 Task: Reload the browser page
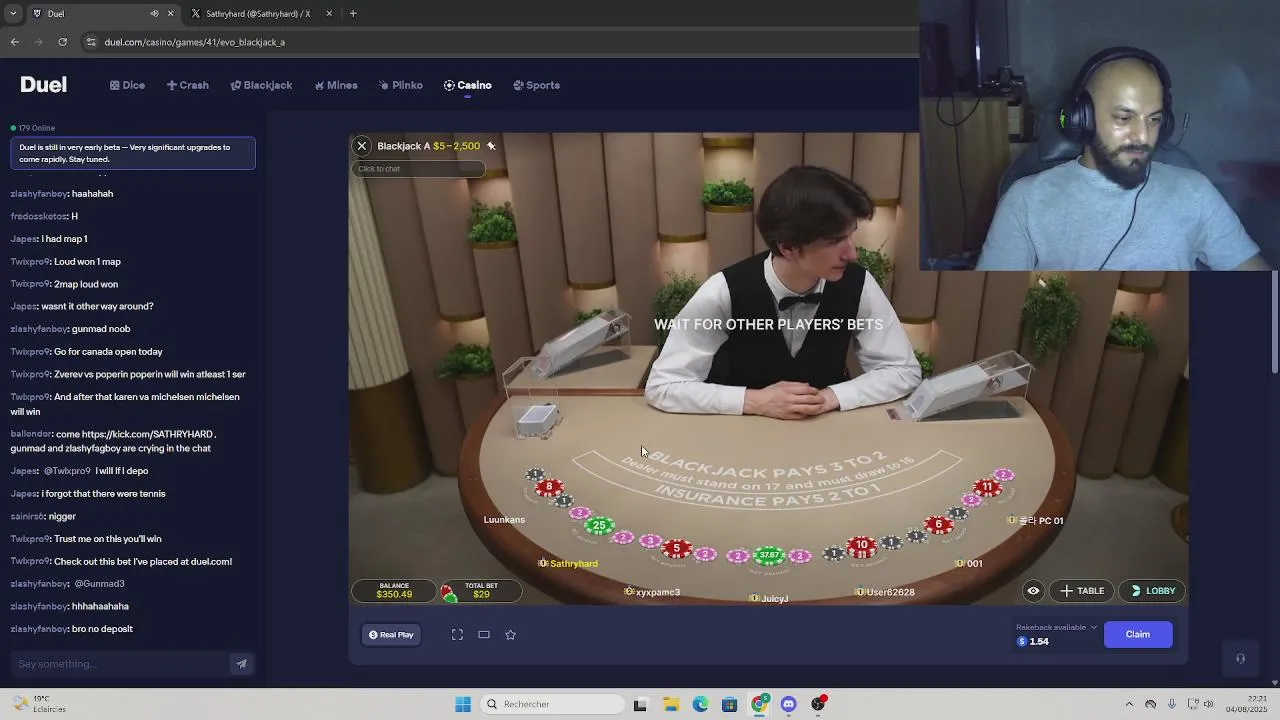(x=63, y=42)
